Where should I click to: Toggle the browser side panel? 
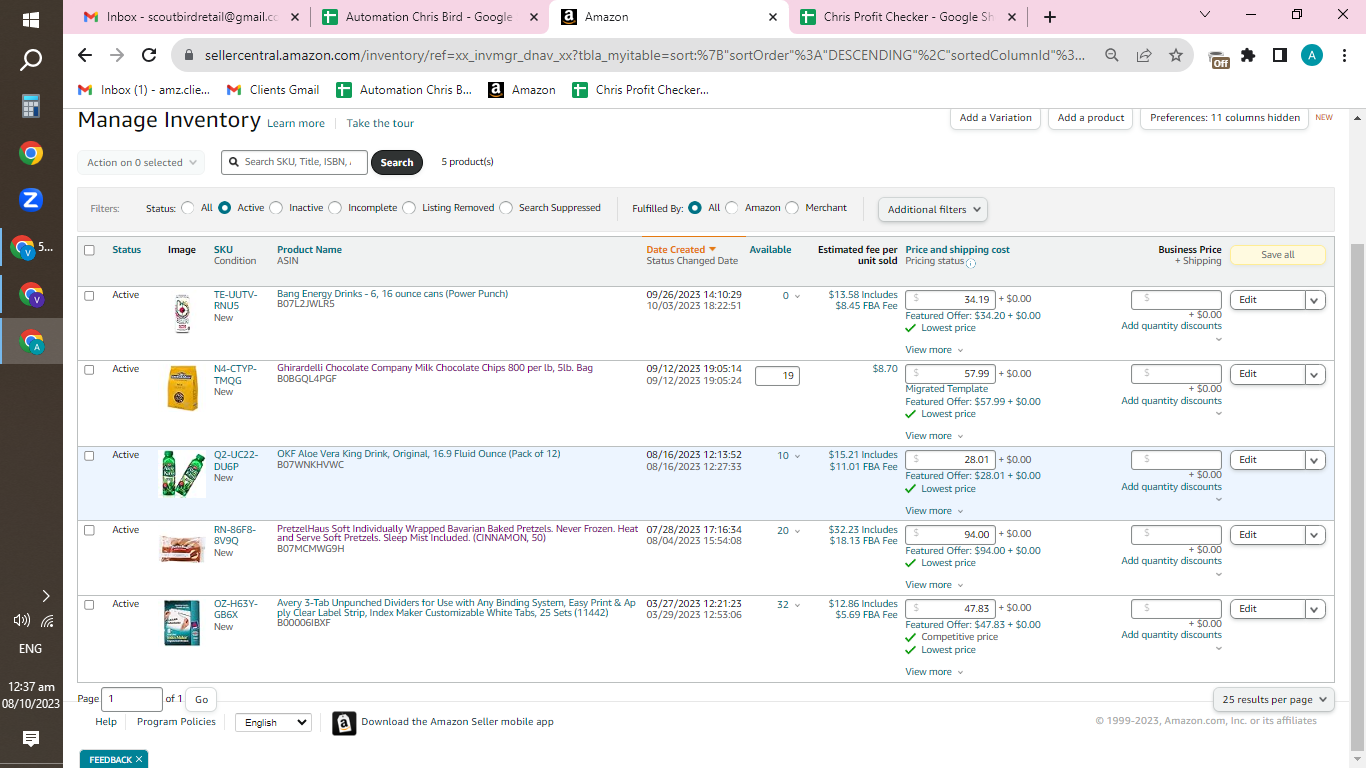[1280, 55]
